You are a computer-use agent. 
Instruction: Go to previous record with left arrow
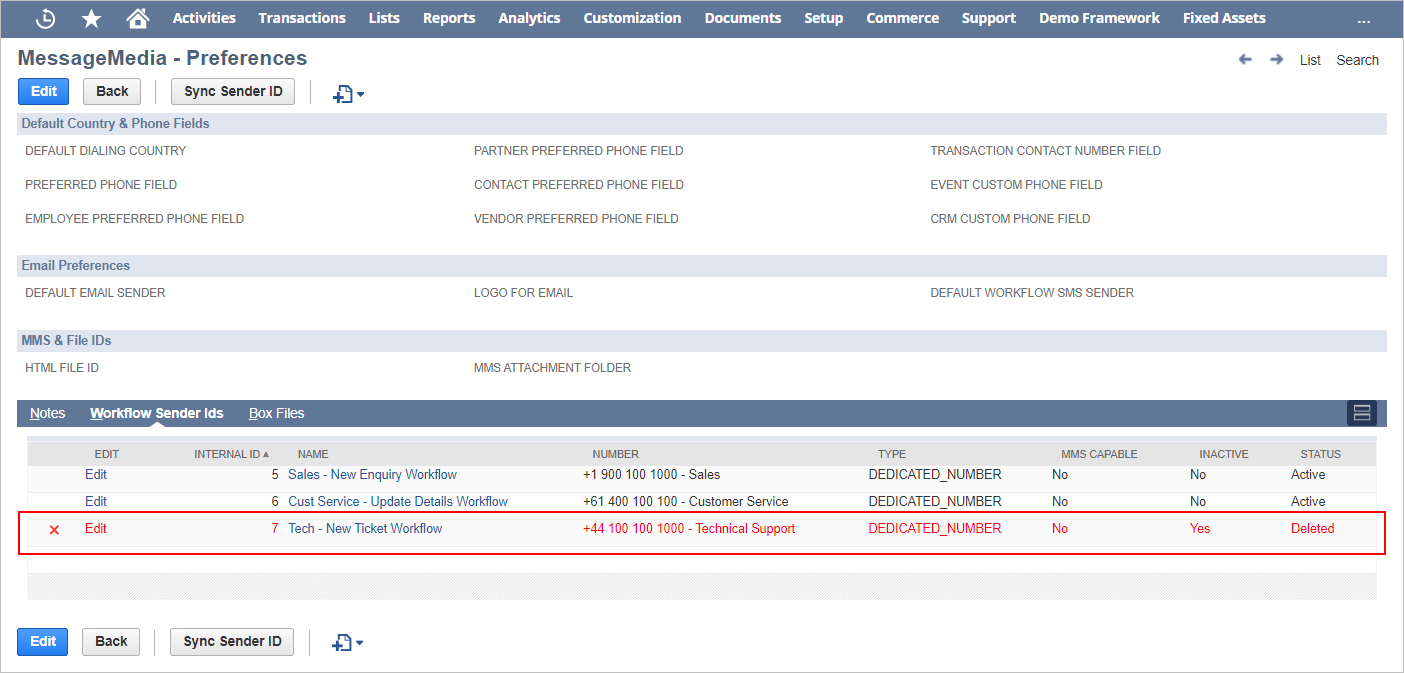[x=1245, y=60]
